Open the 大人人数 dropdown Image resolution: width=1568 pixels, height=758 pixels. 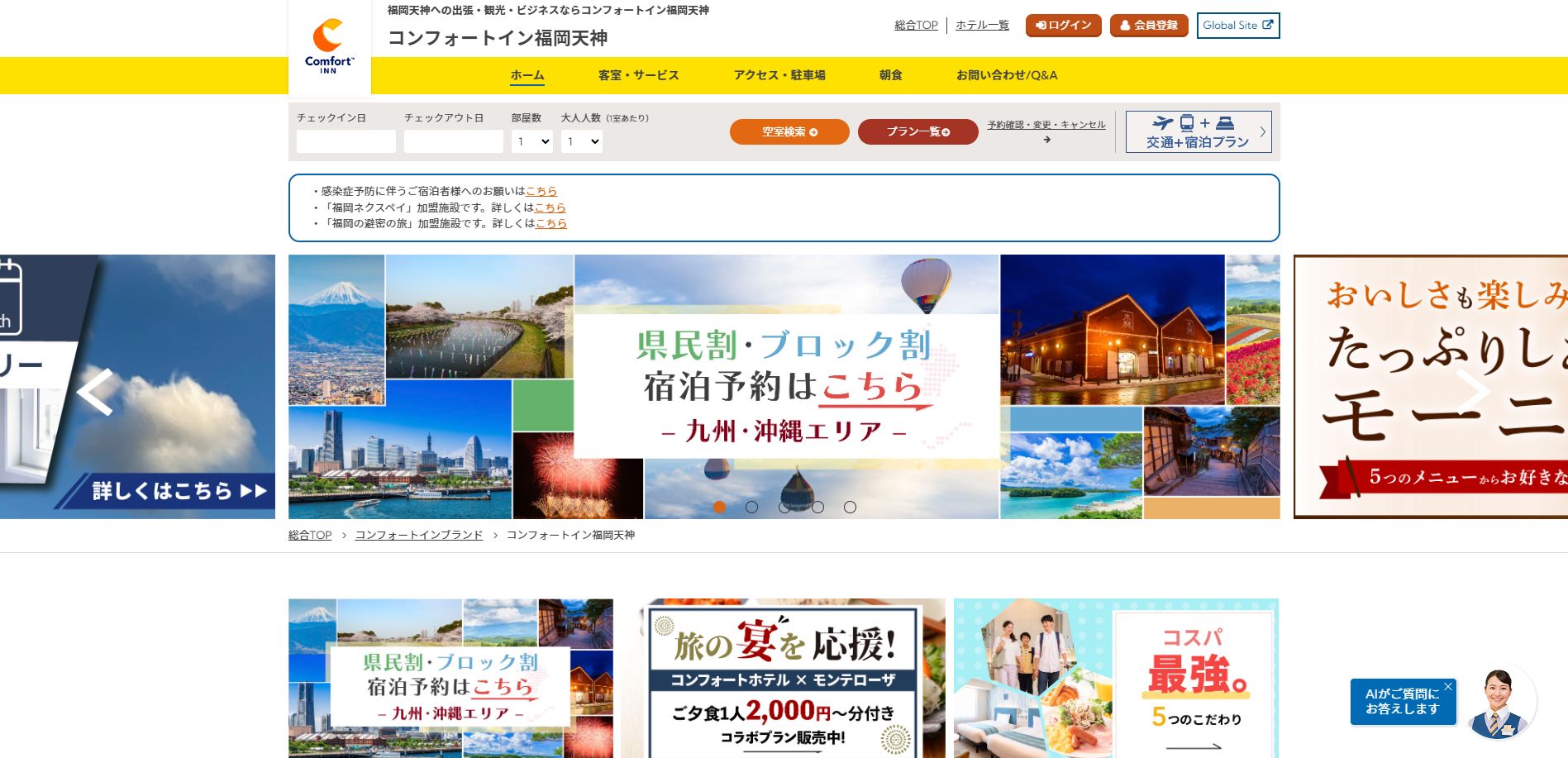pos(582,141)
